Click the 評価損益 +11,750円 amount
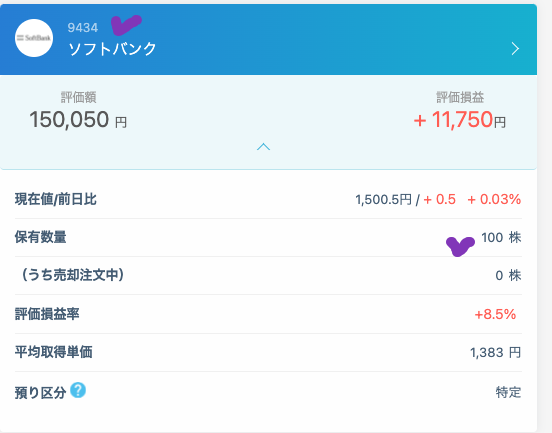This screenshot has width=552, height=433. [x=460, y=120]
